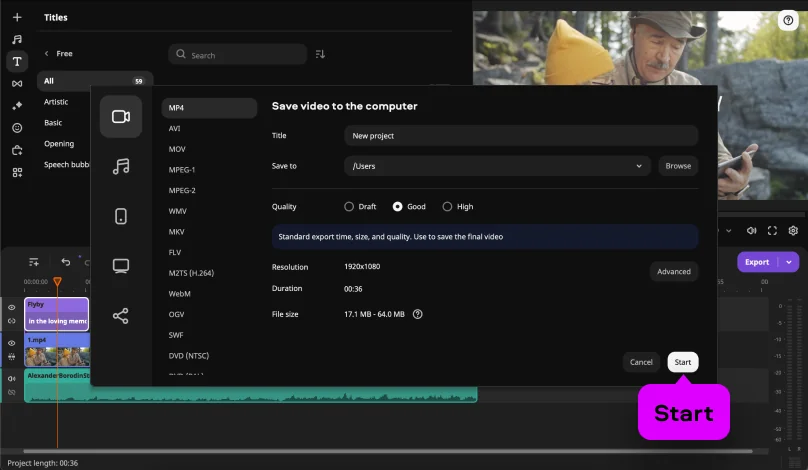Open the preview settings gear icon
Screen dimensions: 808x470
click(x=793, y=230)
